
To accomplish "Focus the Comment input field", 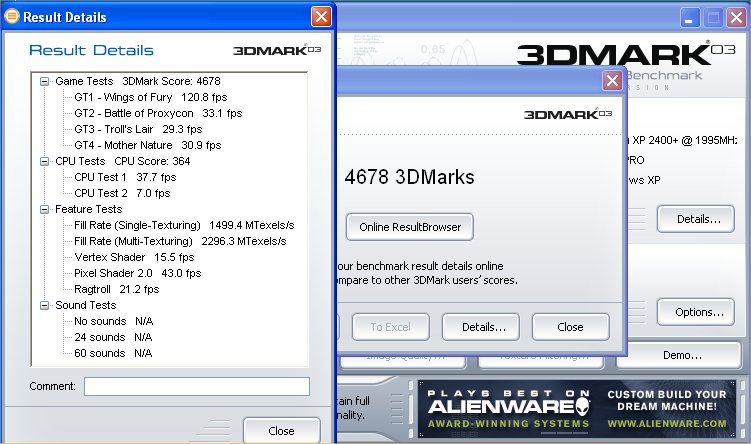I will point(197,387).
